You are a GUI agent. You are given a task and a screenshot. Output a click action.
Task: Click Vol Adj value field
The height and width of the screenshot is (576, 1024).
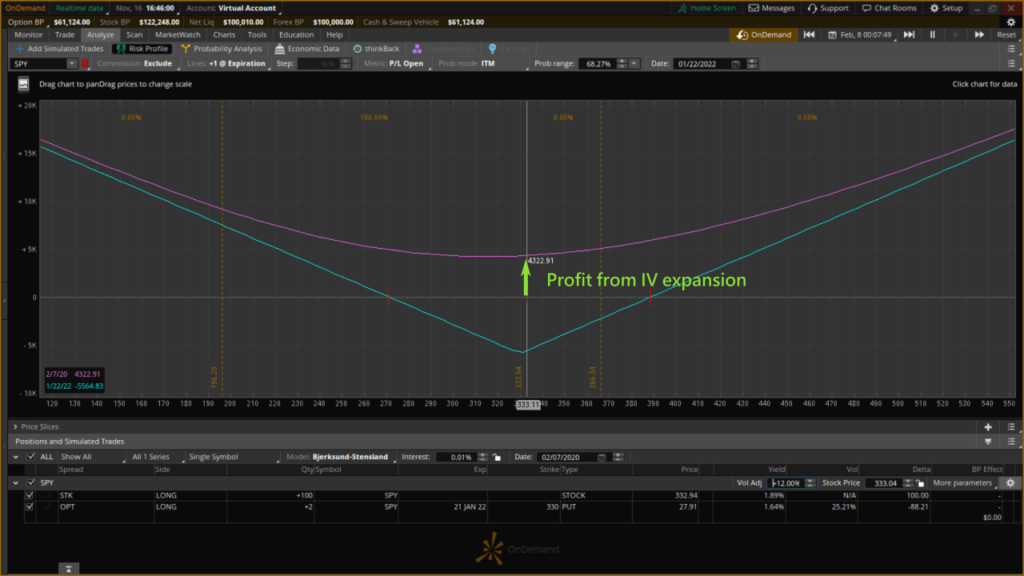[x=786, y=483]
